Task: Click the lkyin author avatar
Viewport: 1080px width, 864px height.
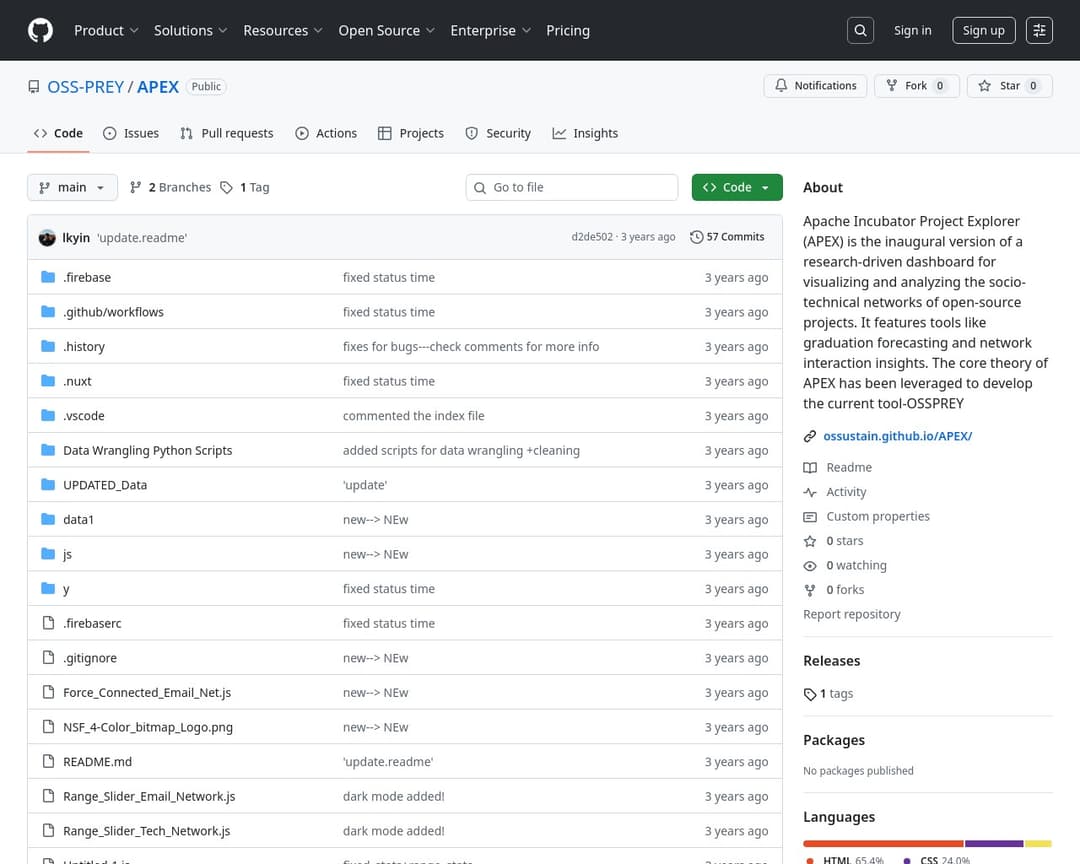Action: coord(47,237)
